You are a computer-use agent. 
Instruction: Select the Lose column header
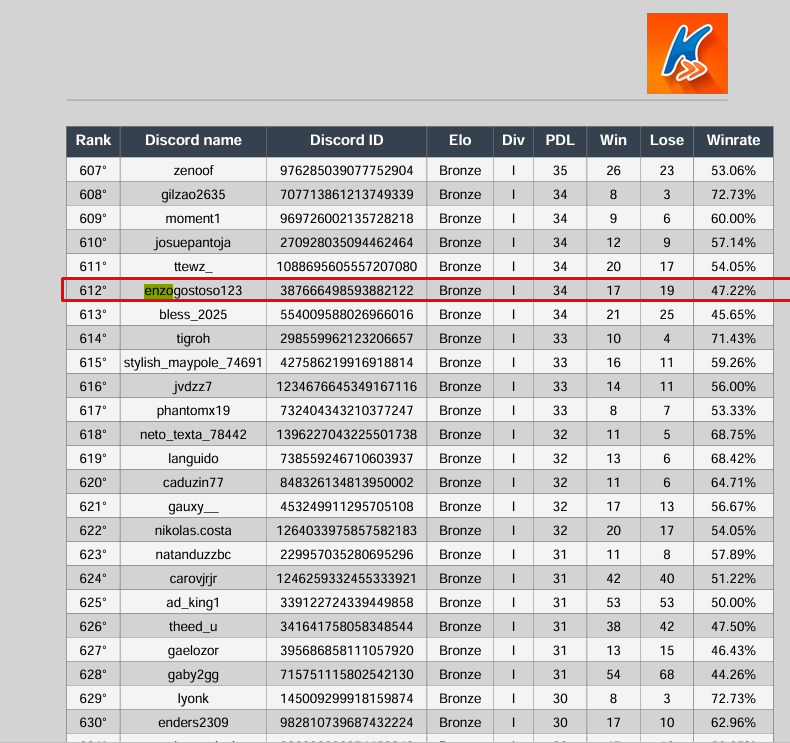667,140
